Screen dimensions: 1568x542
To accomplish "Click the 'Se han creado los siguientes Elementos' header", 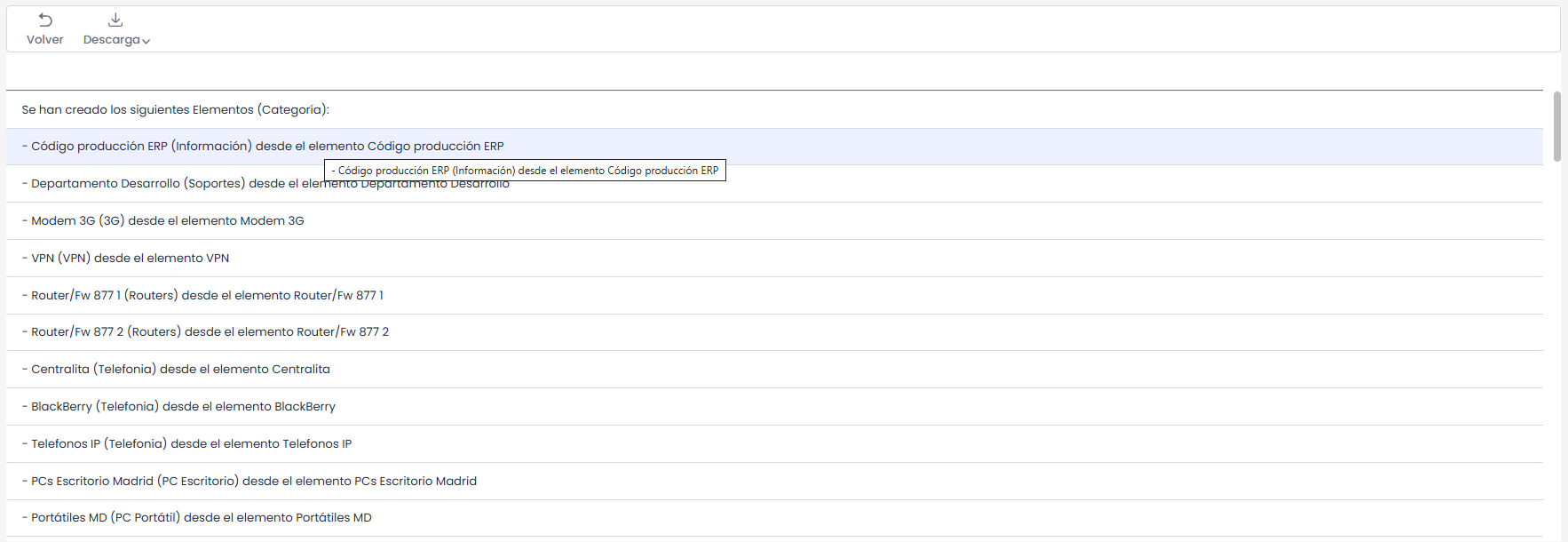I will click(175, 110).
